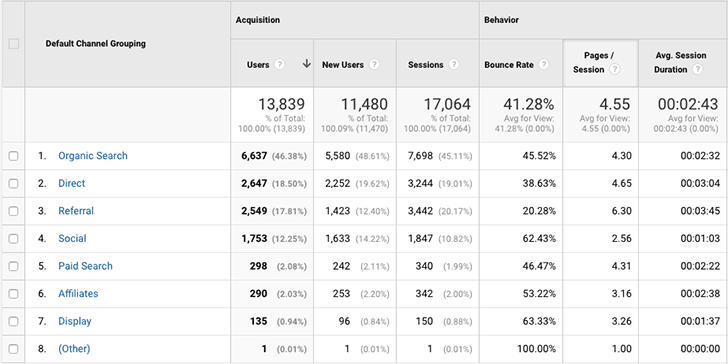Sort by Sessions column header
The height and width of the screenshot is (364, 728).
tap(426, 65)
